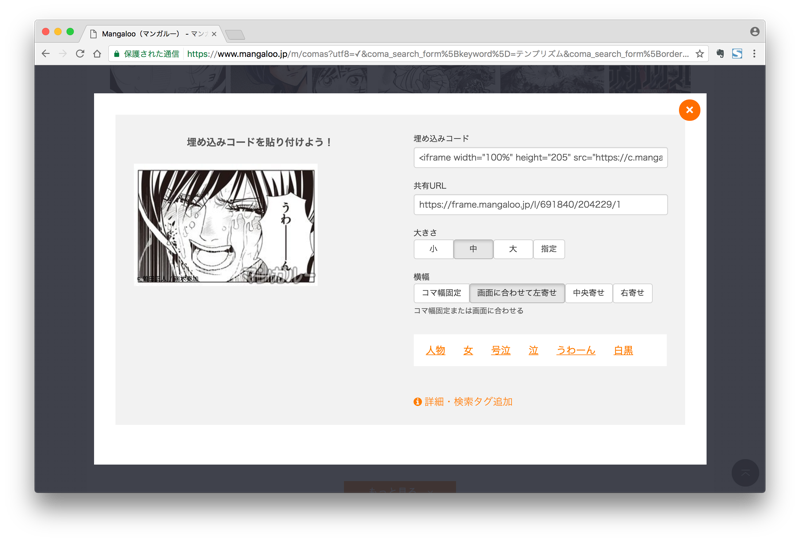
Task: Open the Evernote extension icon
Action: [720, 54]
